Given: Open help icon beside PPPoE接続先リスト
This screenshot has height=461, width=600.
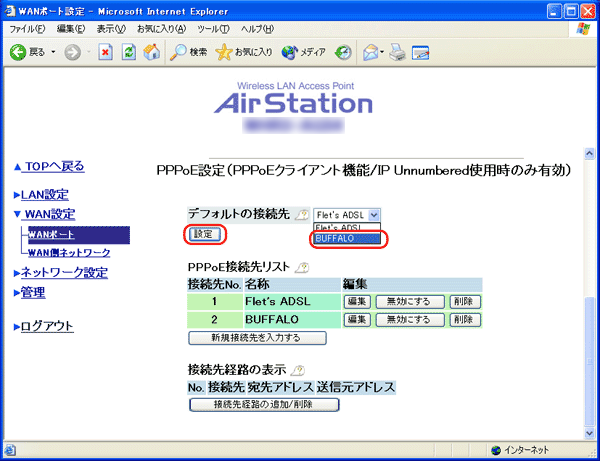Looking at the screenshot, I should pyautogui.click(x=302, y=267).
